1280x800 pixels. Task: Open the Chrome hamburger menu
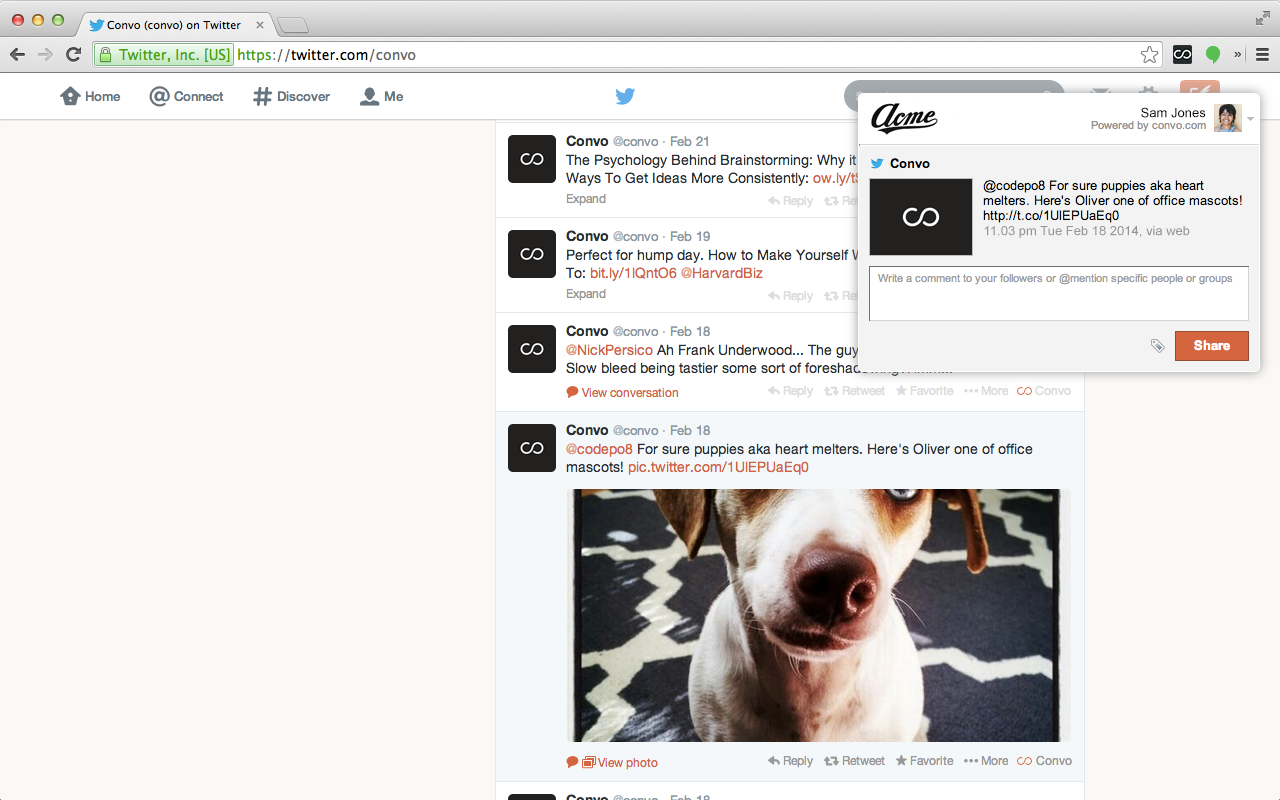click(1262, 55)
